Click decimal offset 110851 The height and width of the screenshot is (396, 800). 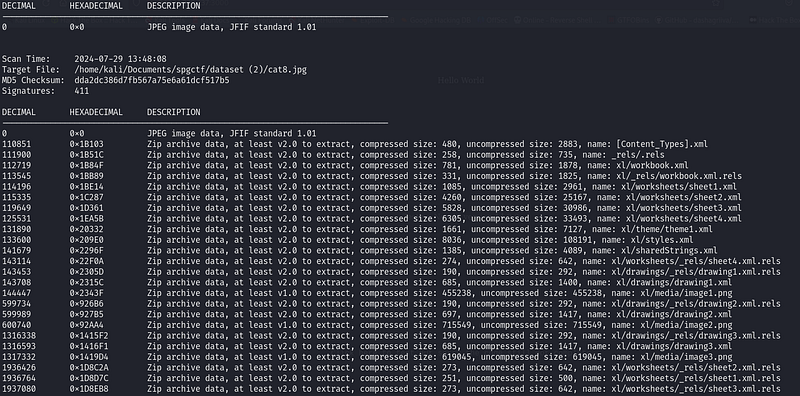16,144
